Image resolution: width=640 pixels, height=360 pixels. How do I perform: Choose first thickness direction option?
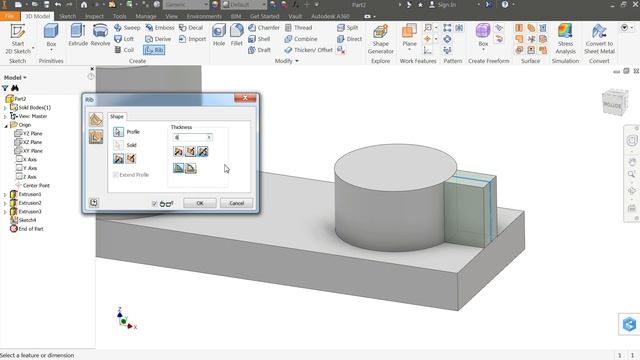[178, 151]
